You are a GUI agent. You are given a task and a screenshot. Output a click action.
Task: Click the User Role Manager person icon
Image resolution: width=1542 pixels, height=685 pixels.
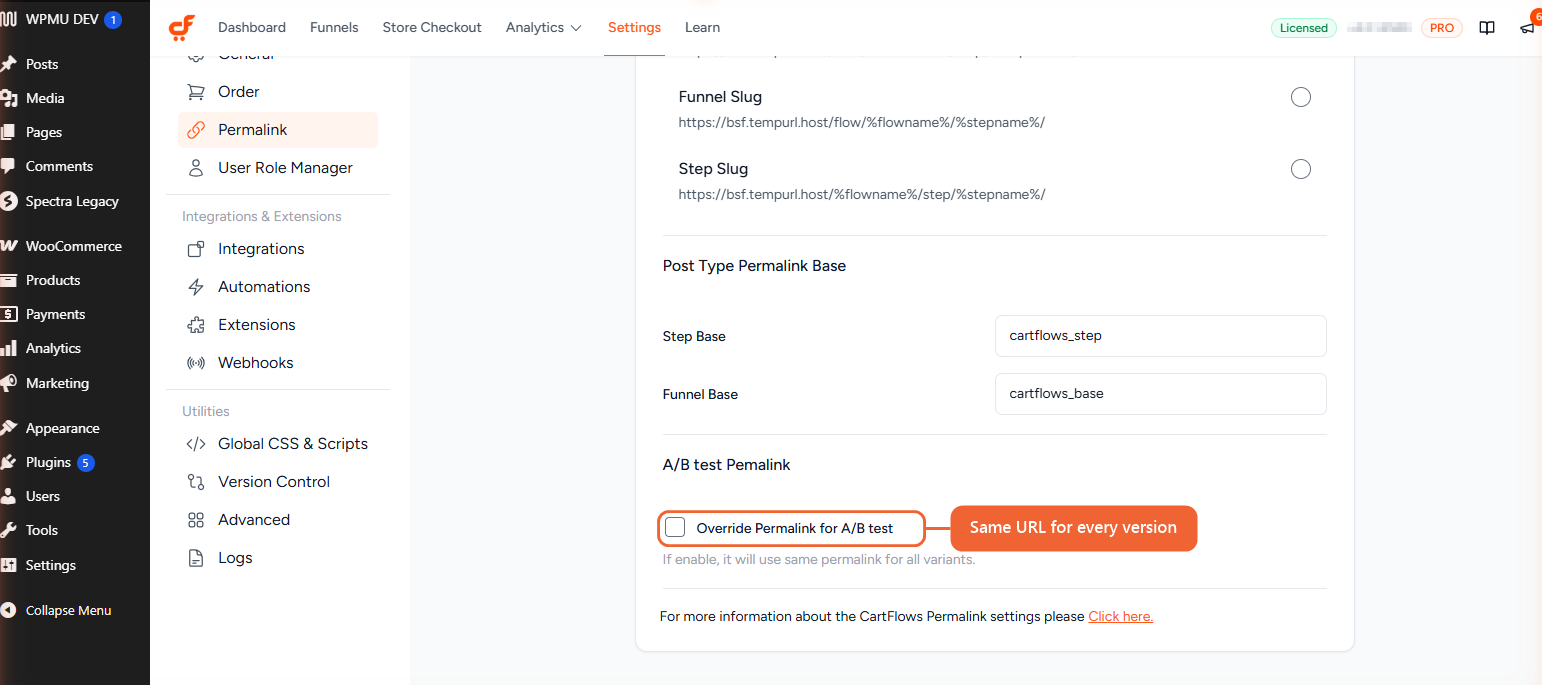(x=196, y=168)
